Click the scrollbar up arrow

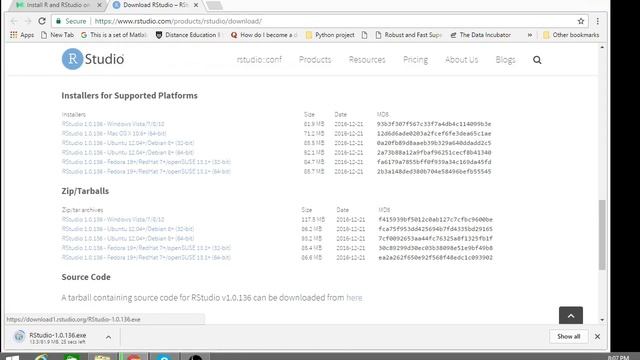[x=602, y=48]
